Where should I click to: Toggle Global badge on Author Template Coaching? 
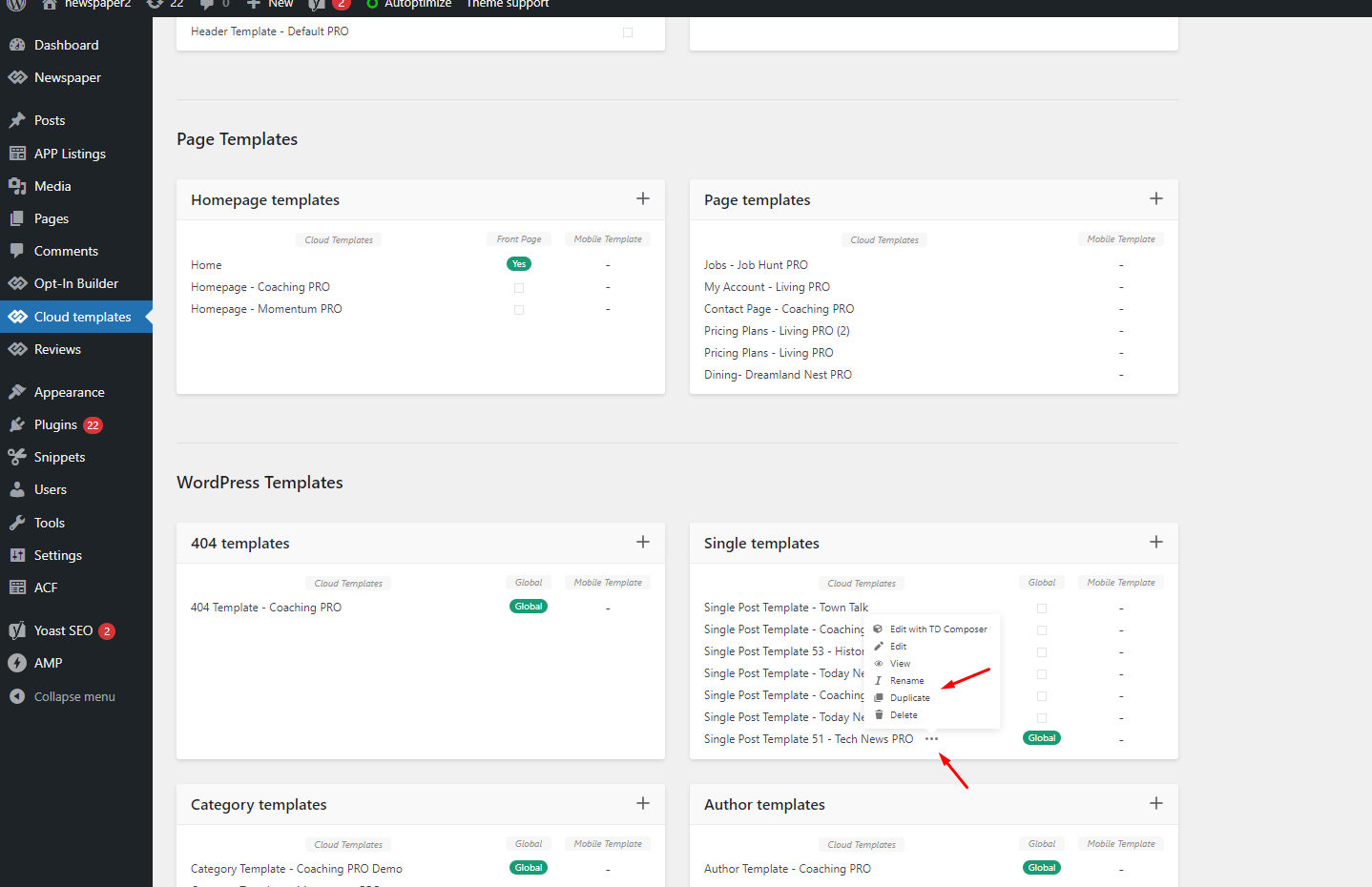coord(1042,868)
